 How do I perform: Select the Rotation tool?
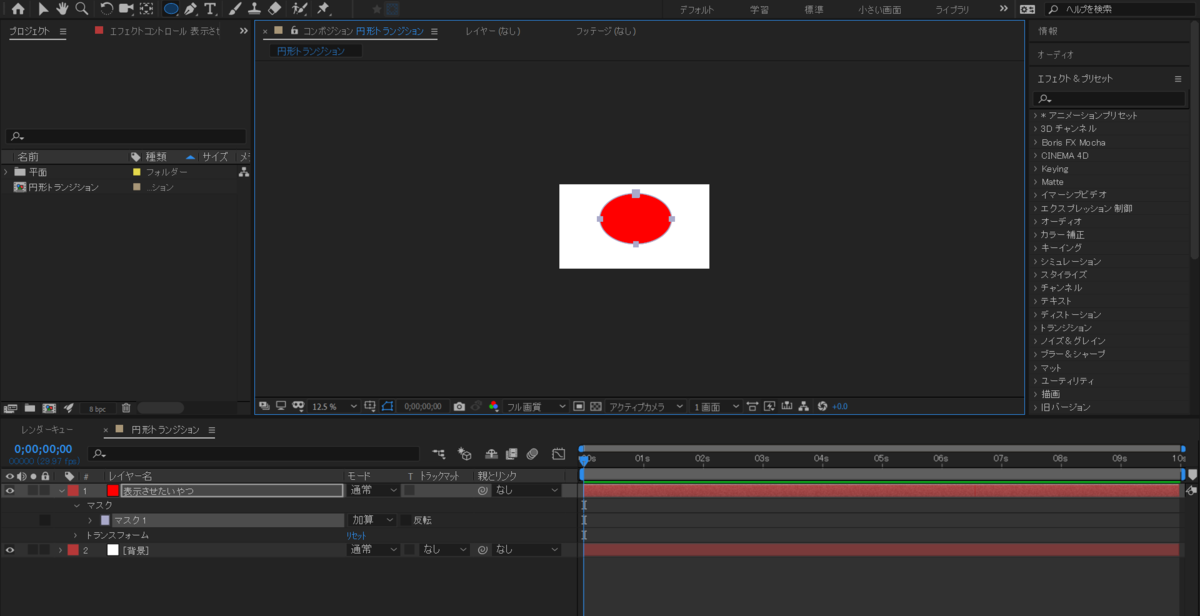(106, 8)
